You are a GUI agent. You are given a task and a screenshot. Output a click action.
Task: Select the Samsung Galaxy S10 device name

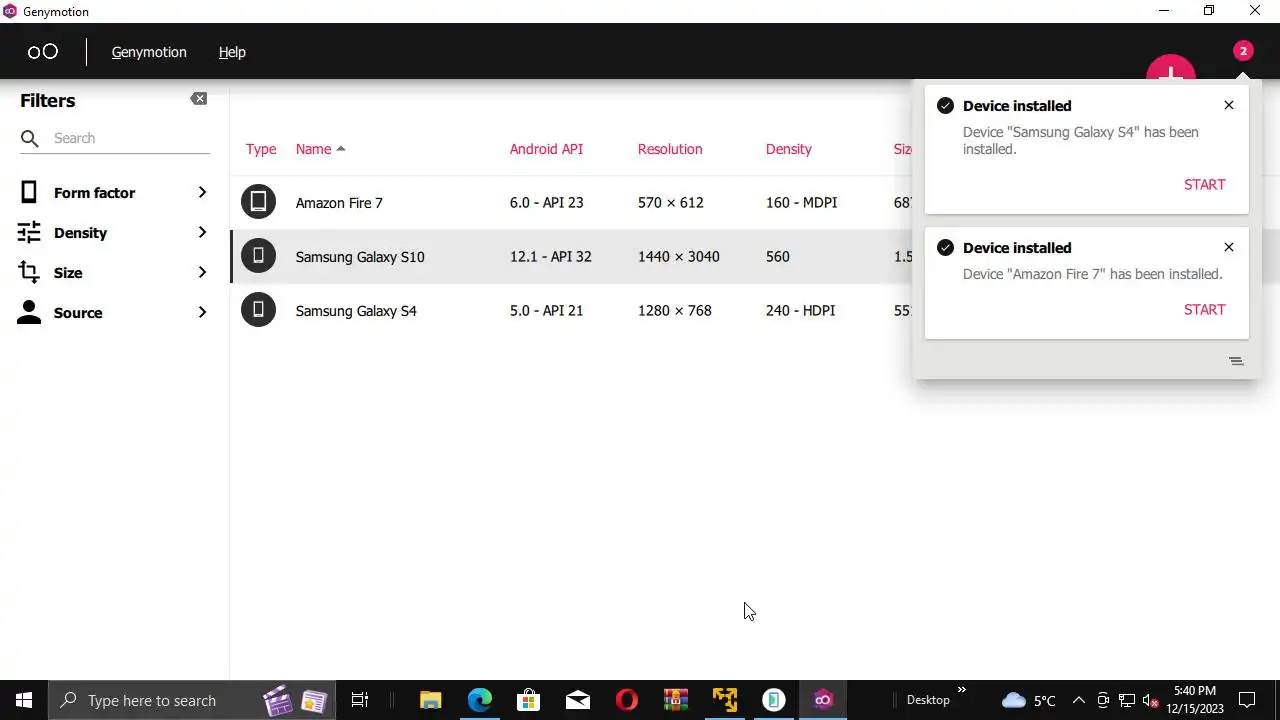(360, 257)
